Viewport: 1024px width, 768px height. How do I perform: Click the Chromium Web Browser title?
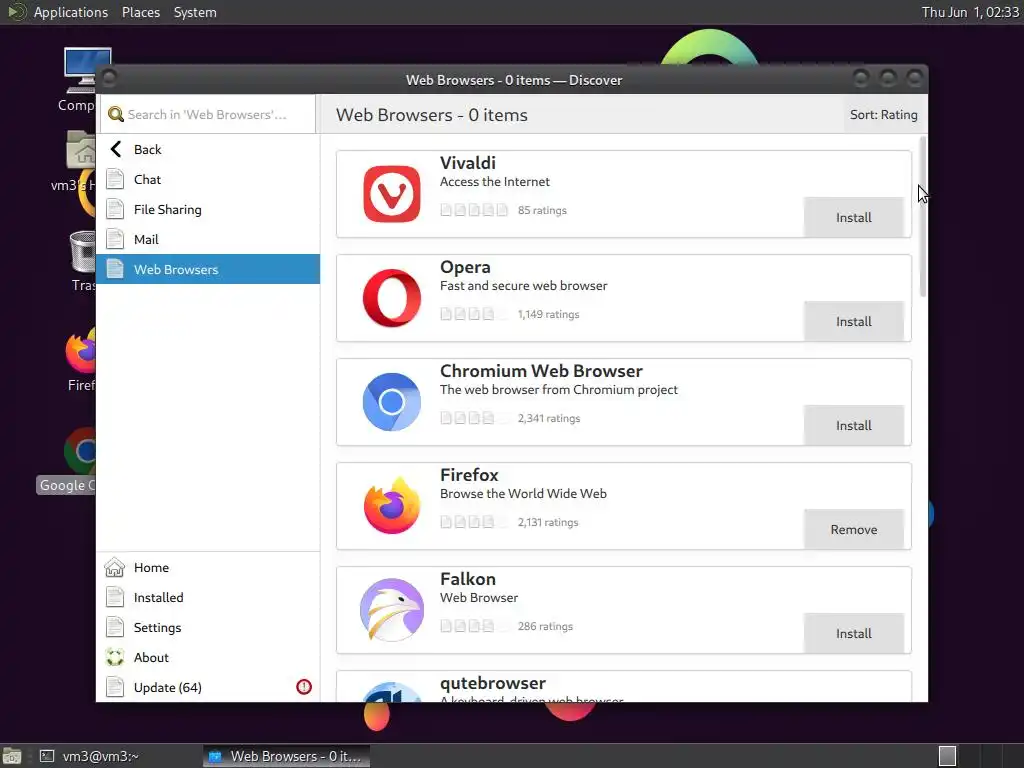click(x=541, y=370)
